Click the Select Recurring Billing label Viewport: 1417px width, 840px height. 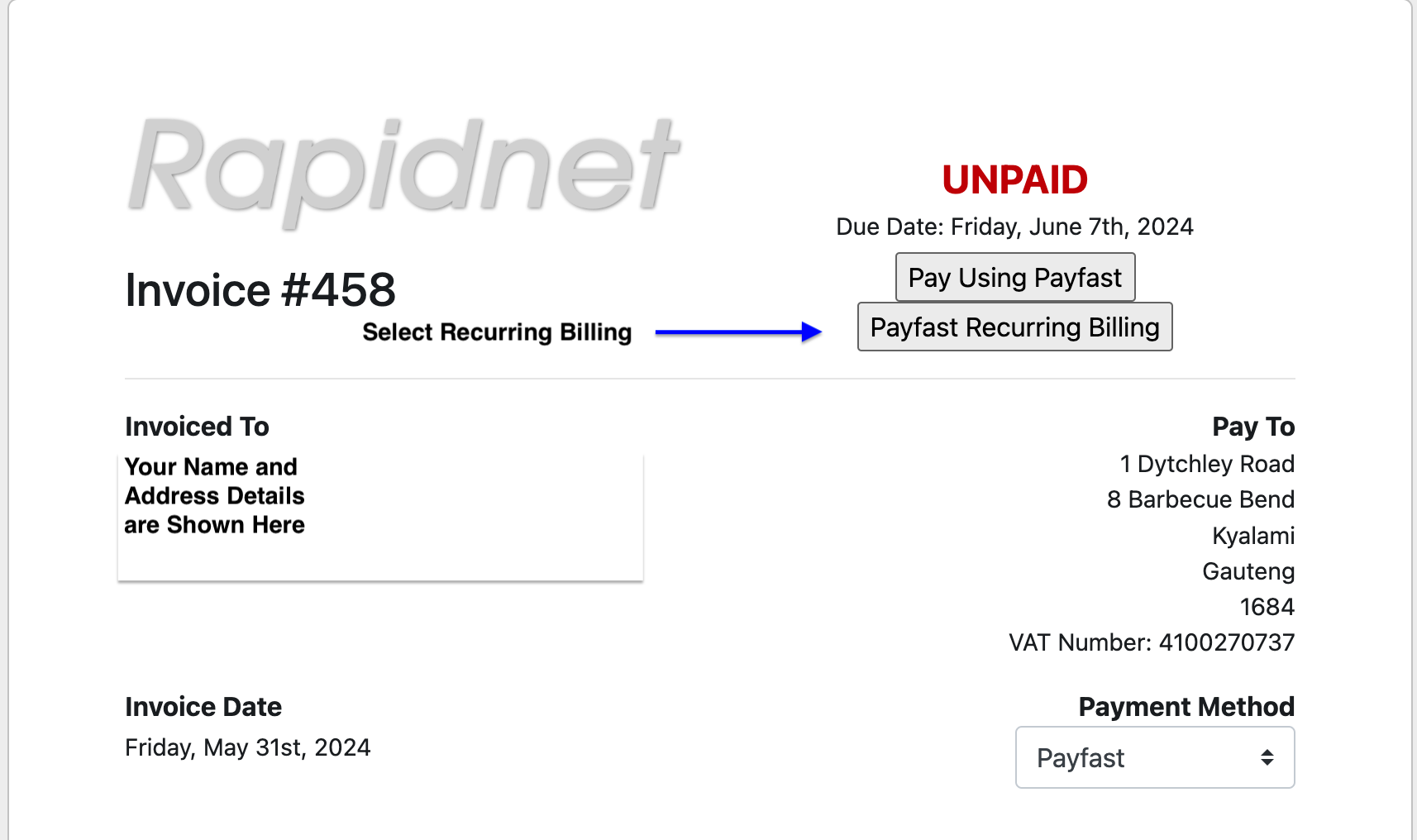tap(497, 332)
